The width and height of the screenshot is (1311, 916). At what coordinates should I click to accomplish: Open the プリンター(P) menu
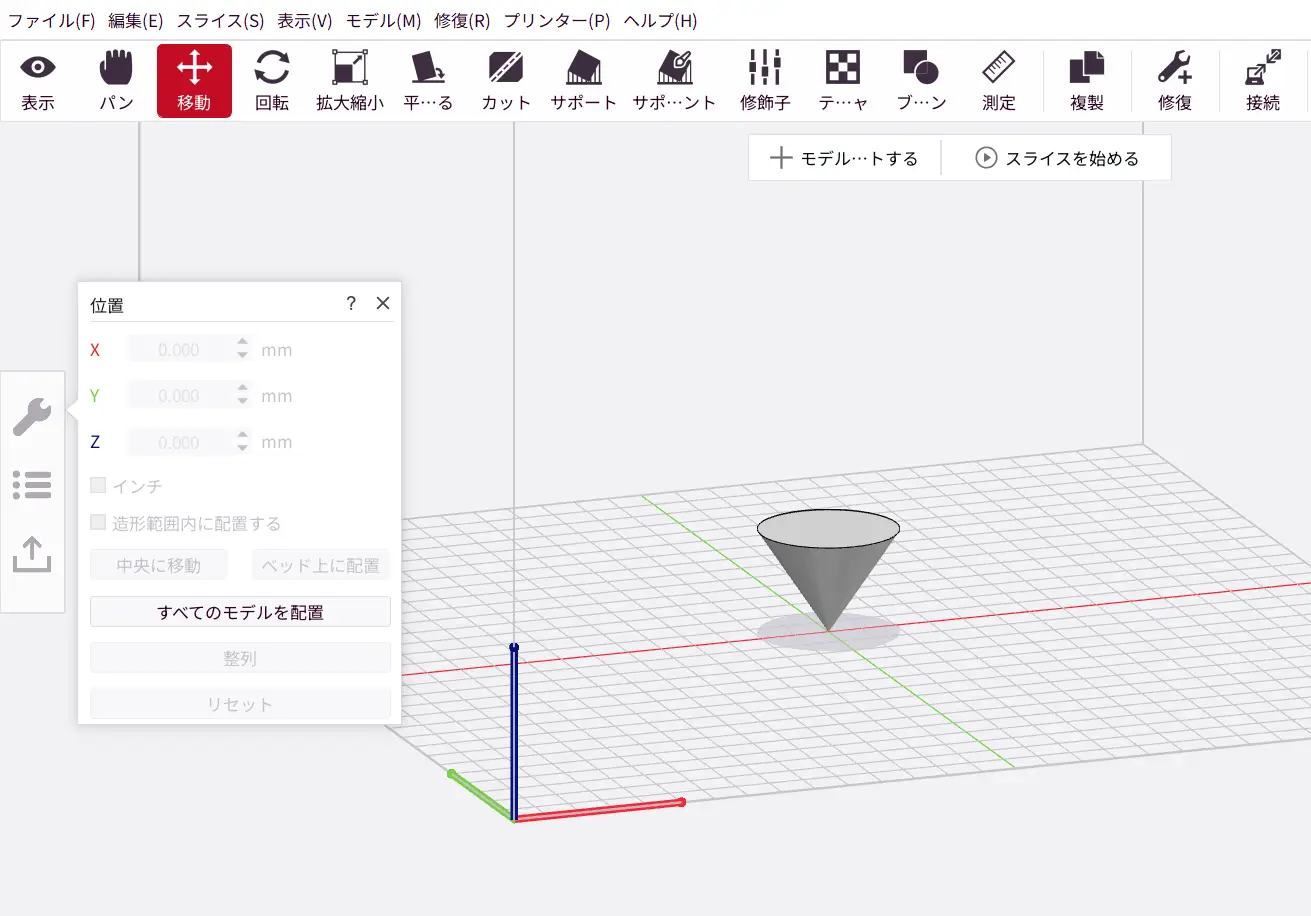(557, 21)
